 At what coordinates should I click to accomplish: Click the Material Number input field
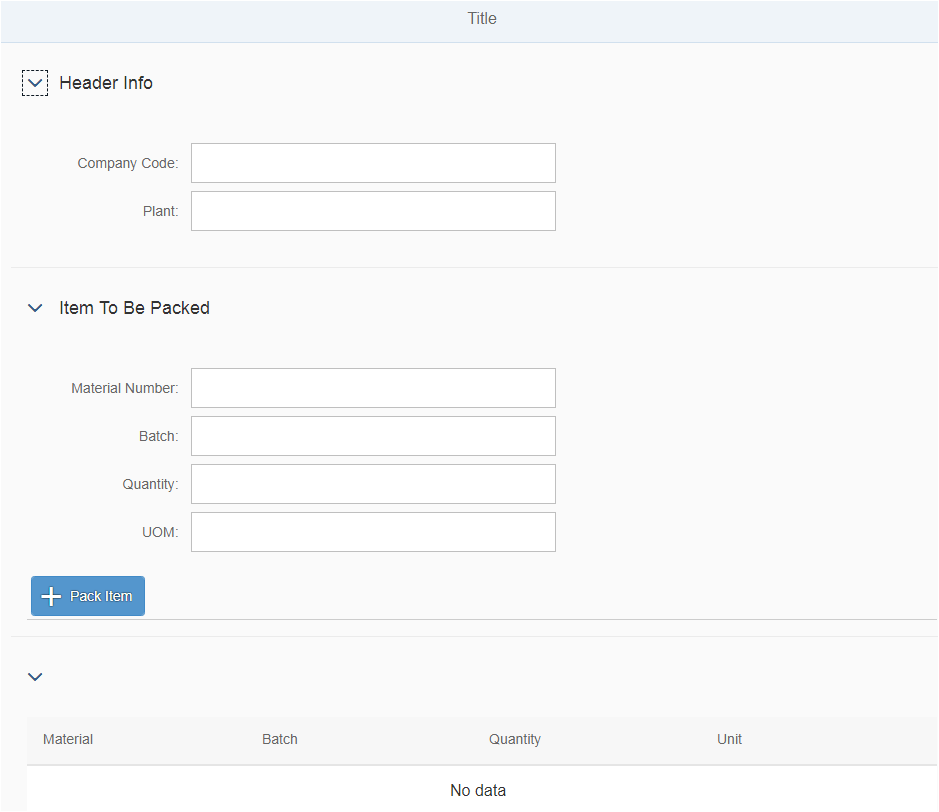click(x=373, y=388)
